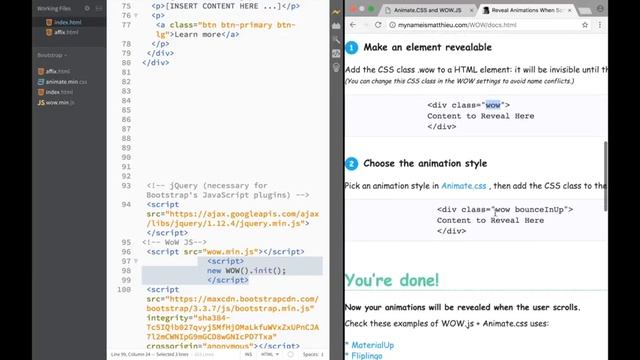The width and height of the screenshot is (640, 360).
Task: Open the MaterialUp link
Action: (372, 345)
